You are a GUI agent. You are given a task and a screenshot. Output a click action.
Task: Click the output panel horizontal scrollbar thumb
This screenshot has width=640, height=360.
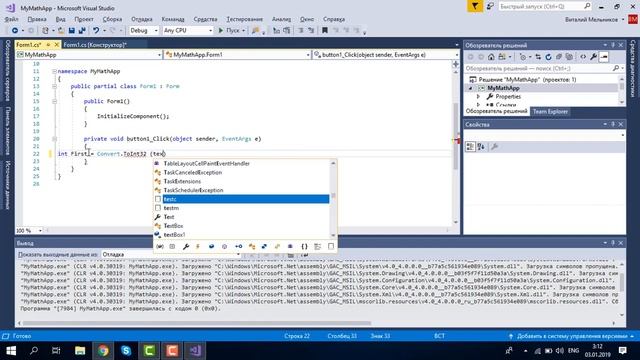tap(197, 323)
